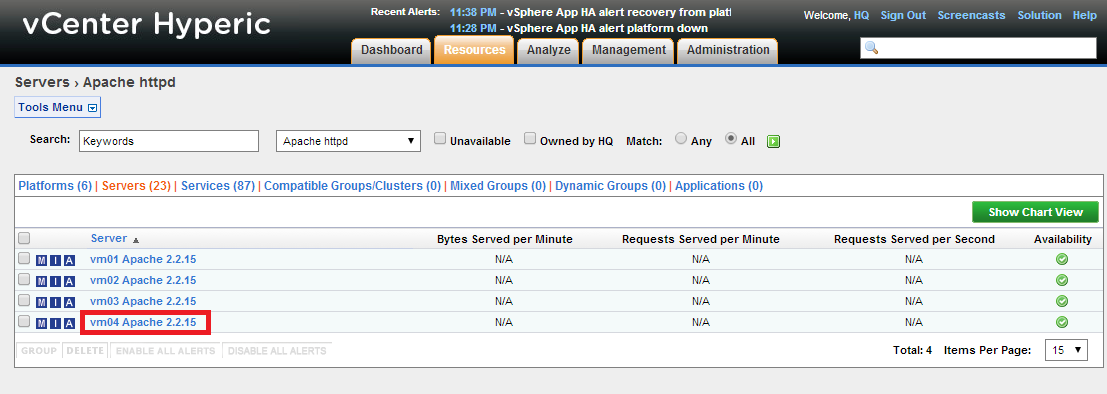Open vm01 Apache 2.2.15 server link
Screen dimensions: 1107x394
click(143, 260)
